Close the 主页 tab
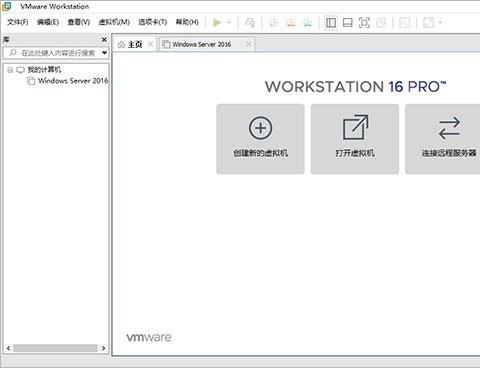Viewport: 480px width, 368px height. click(x=151, y=44)
